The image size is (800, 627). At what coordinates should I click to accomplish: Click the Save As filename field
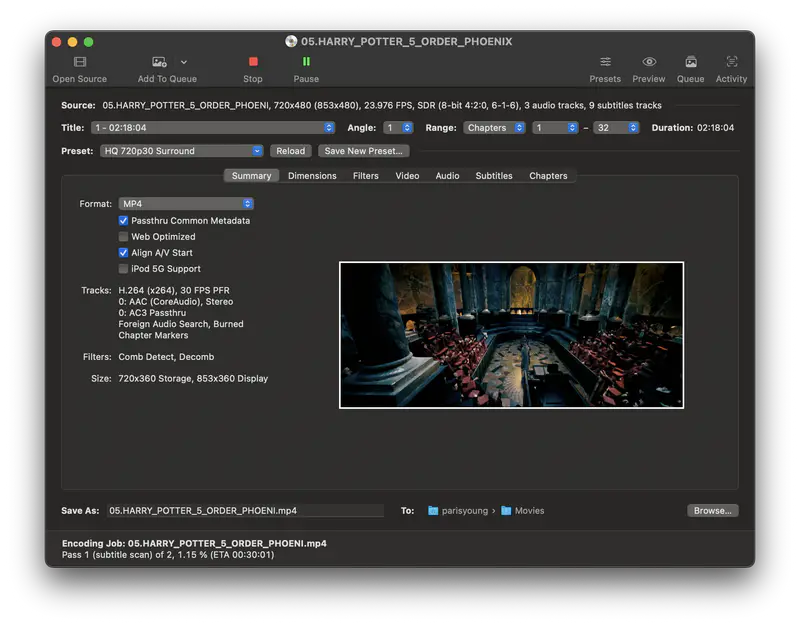point(245,510)
